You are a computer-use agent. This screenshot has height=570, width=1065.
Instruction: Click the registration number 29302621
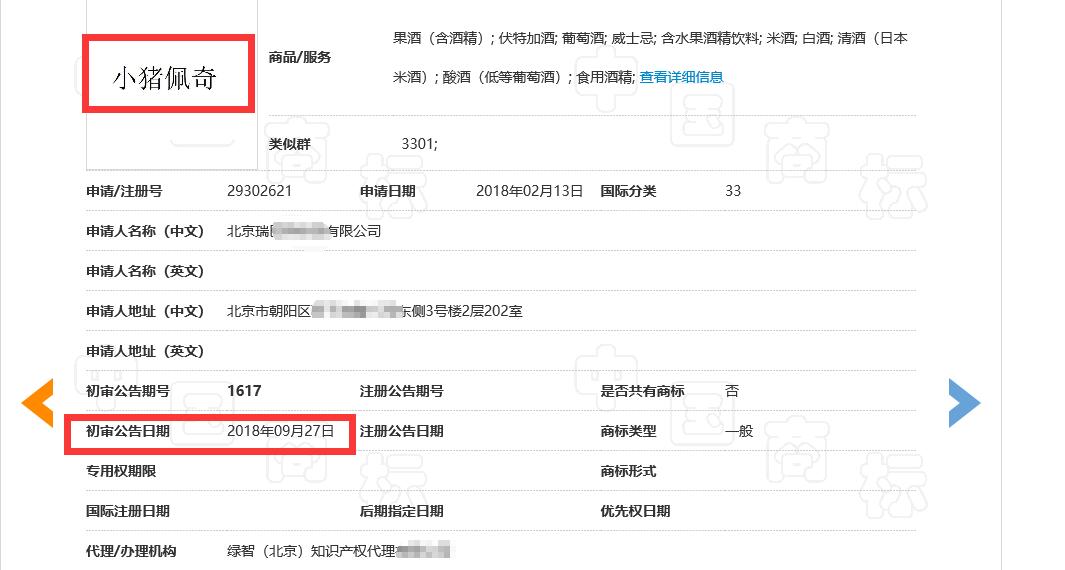point(260,191)
